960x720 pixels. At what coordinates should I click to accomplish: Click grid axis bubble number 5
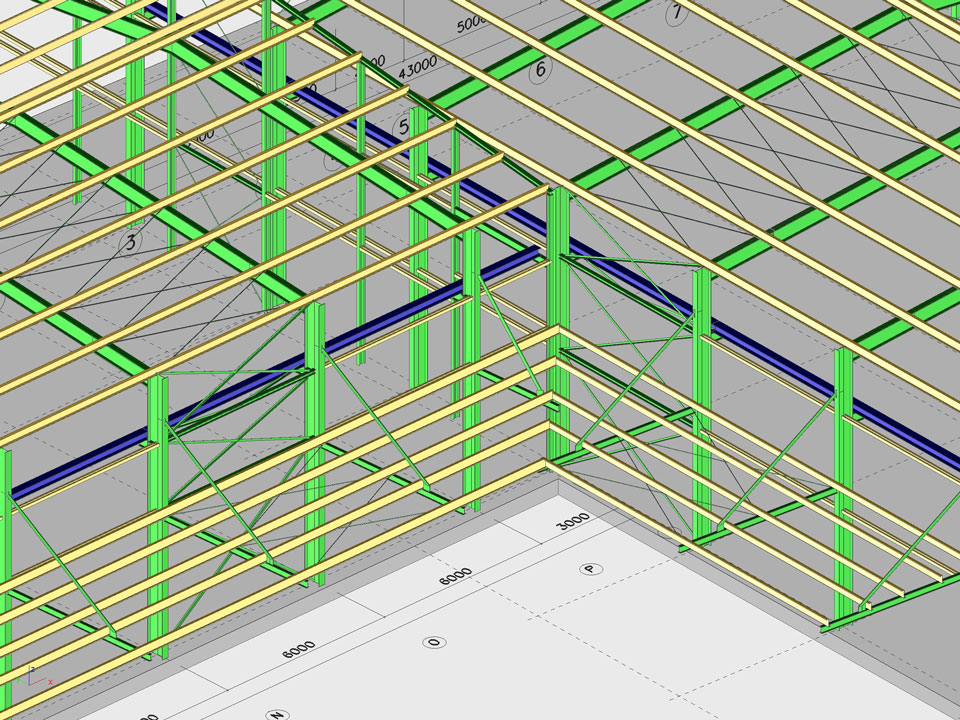pos(404,127)
